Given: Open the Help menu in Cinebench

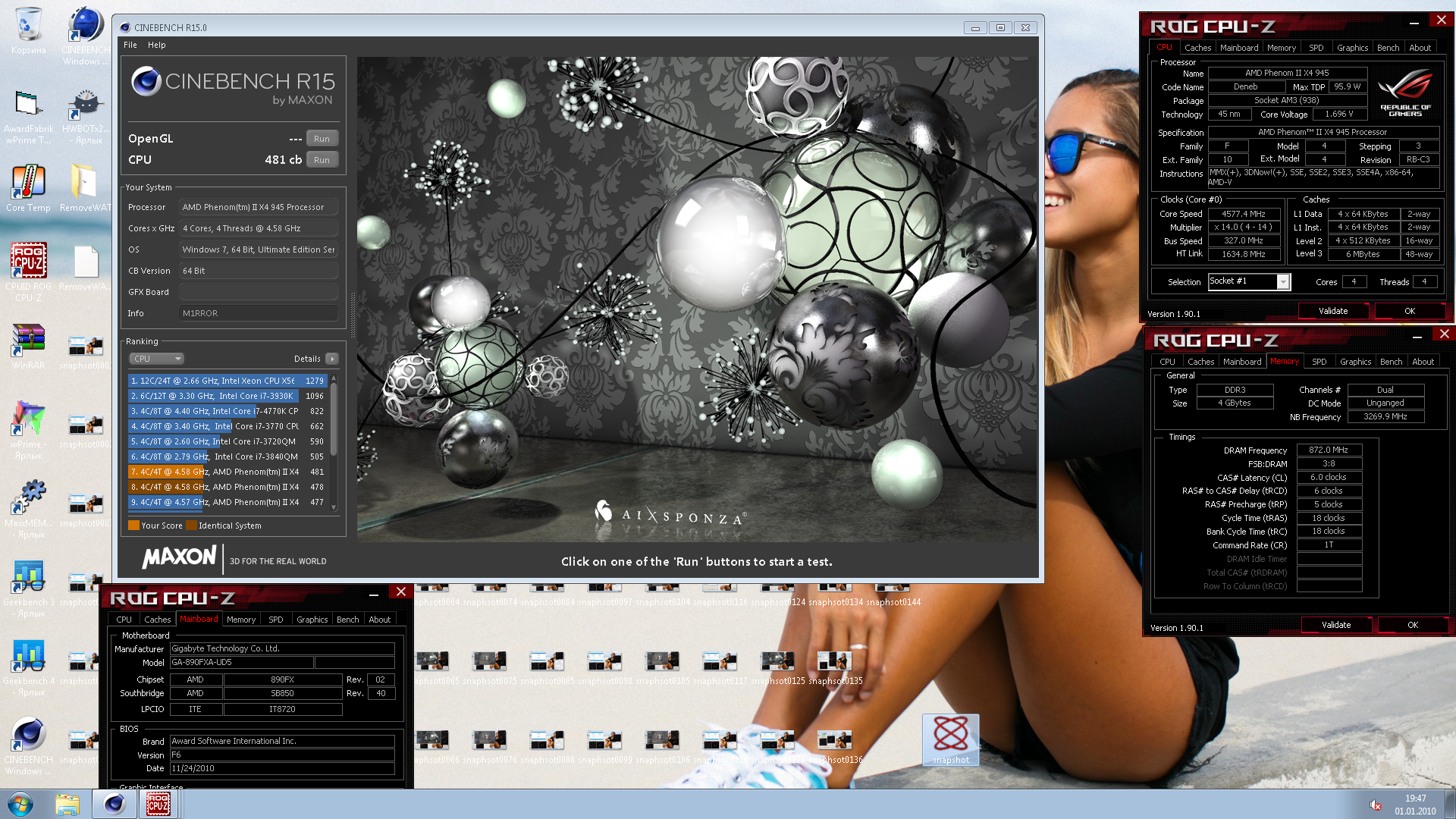Looking at the screenshot, I should point(156,45).
